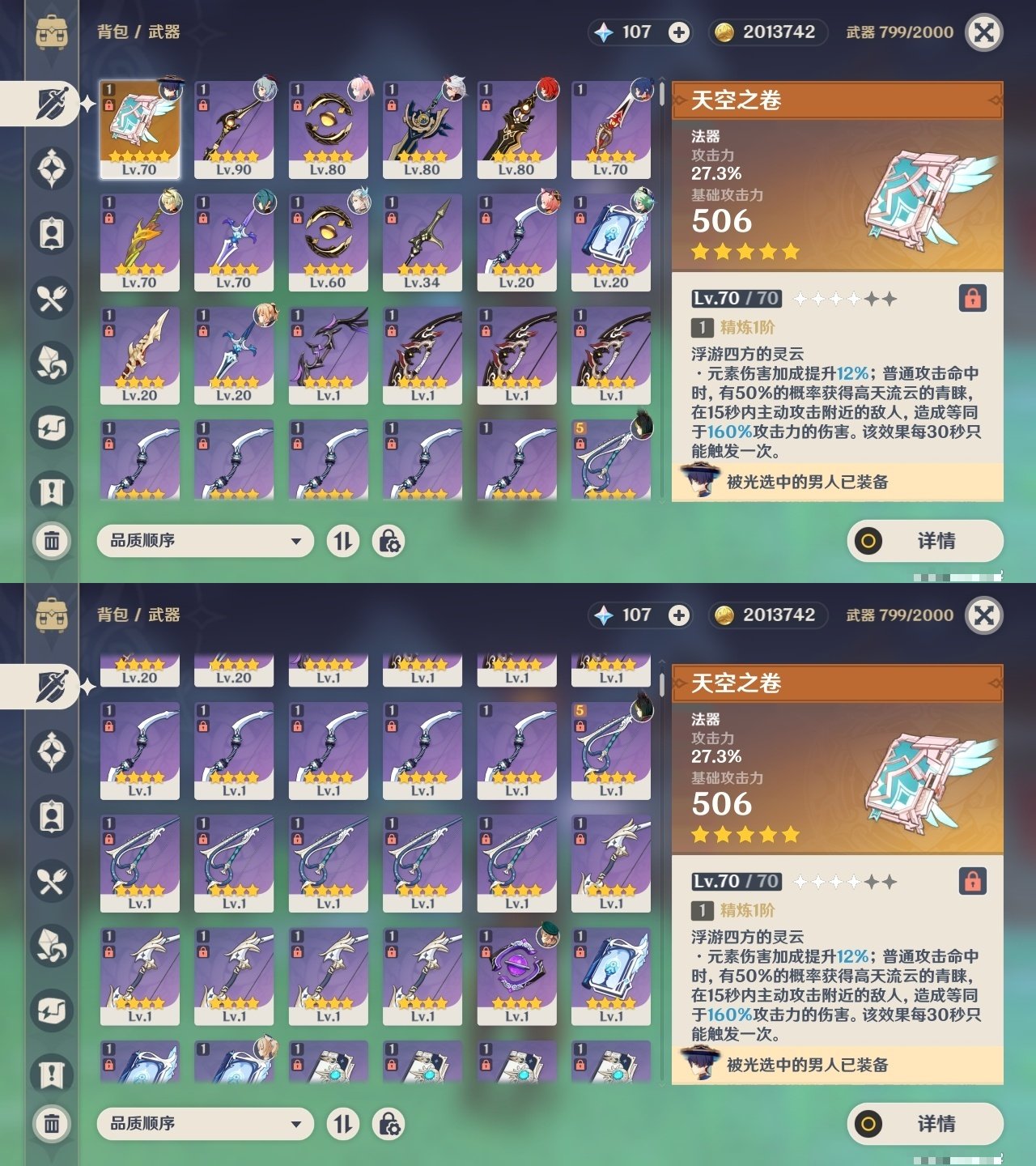Click the 详情 details button in upper panel

925,541
